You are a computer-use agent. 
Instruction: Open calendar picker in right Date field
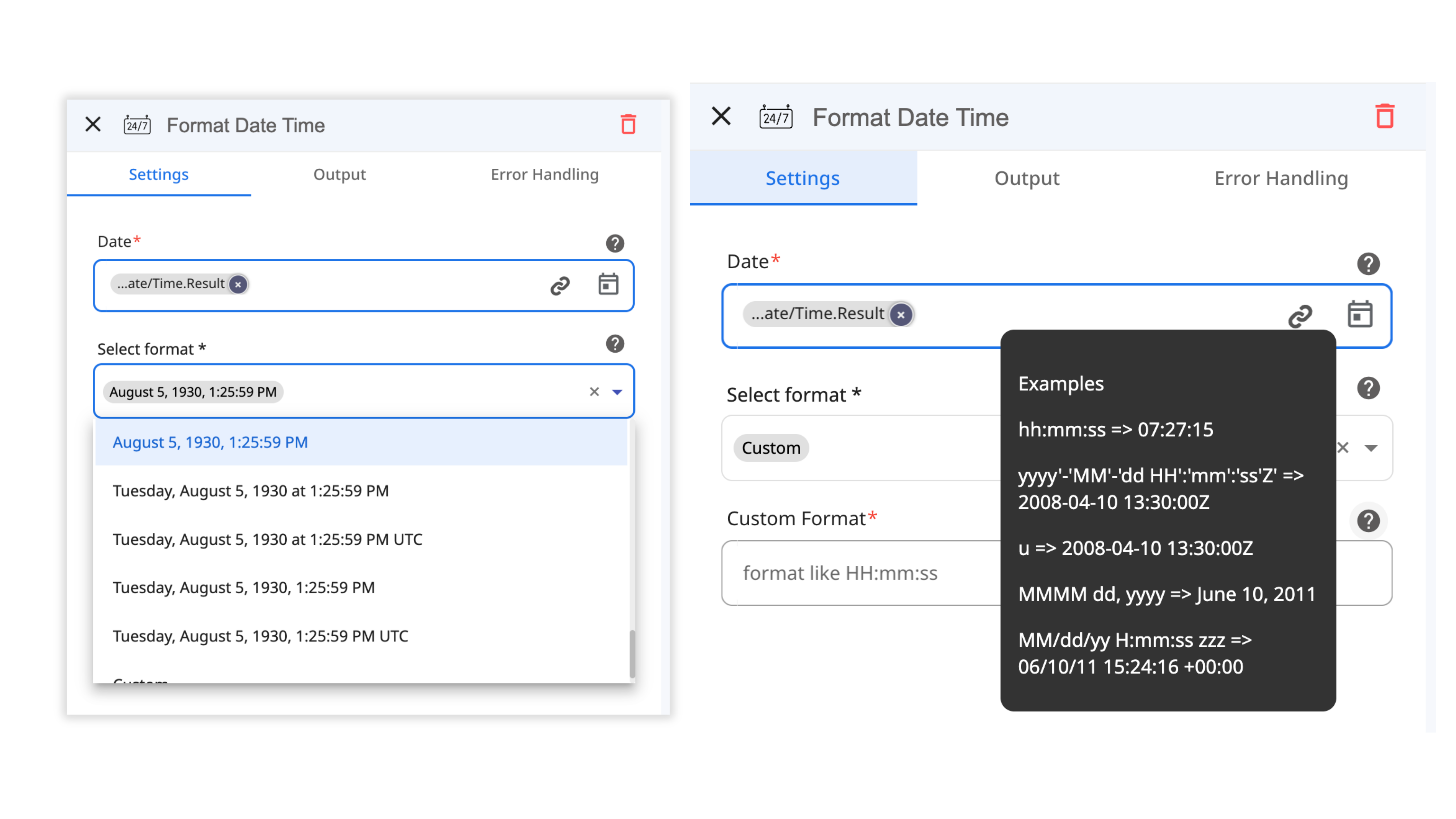click(x=1359, y=314)
